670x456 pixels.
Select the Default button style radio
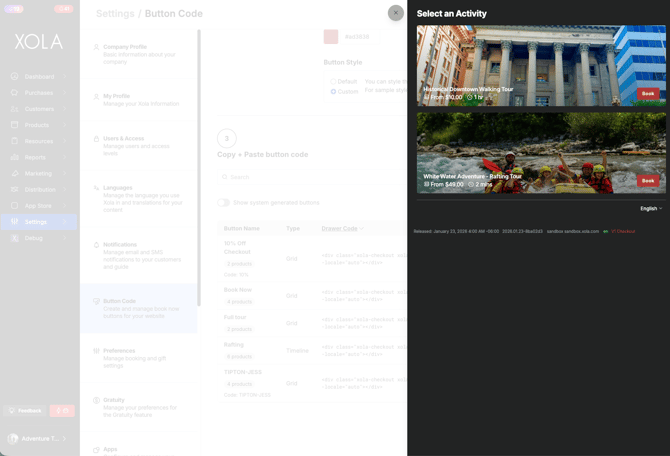pyautogui.click(x=333, y=82)
